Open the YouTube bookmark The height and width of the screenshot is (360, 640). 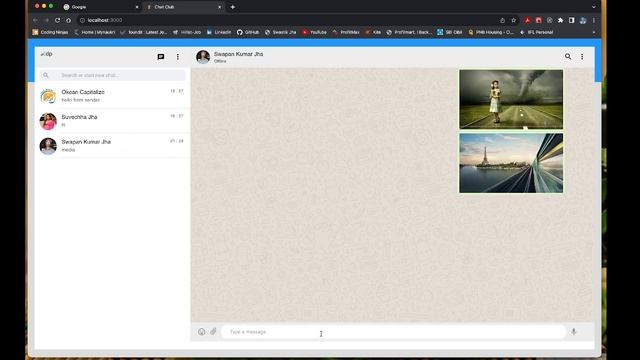(314, 32)
